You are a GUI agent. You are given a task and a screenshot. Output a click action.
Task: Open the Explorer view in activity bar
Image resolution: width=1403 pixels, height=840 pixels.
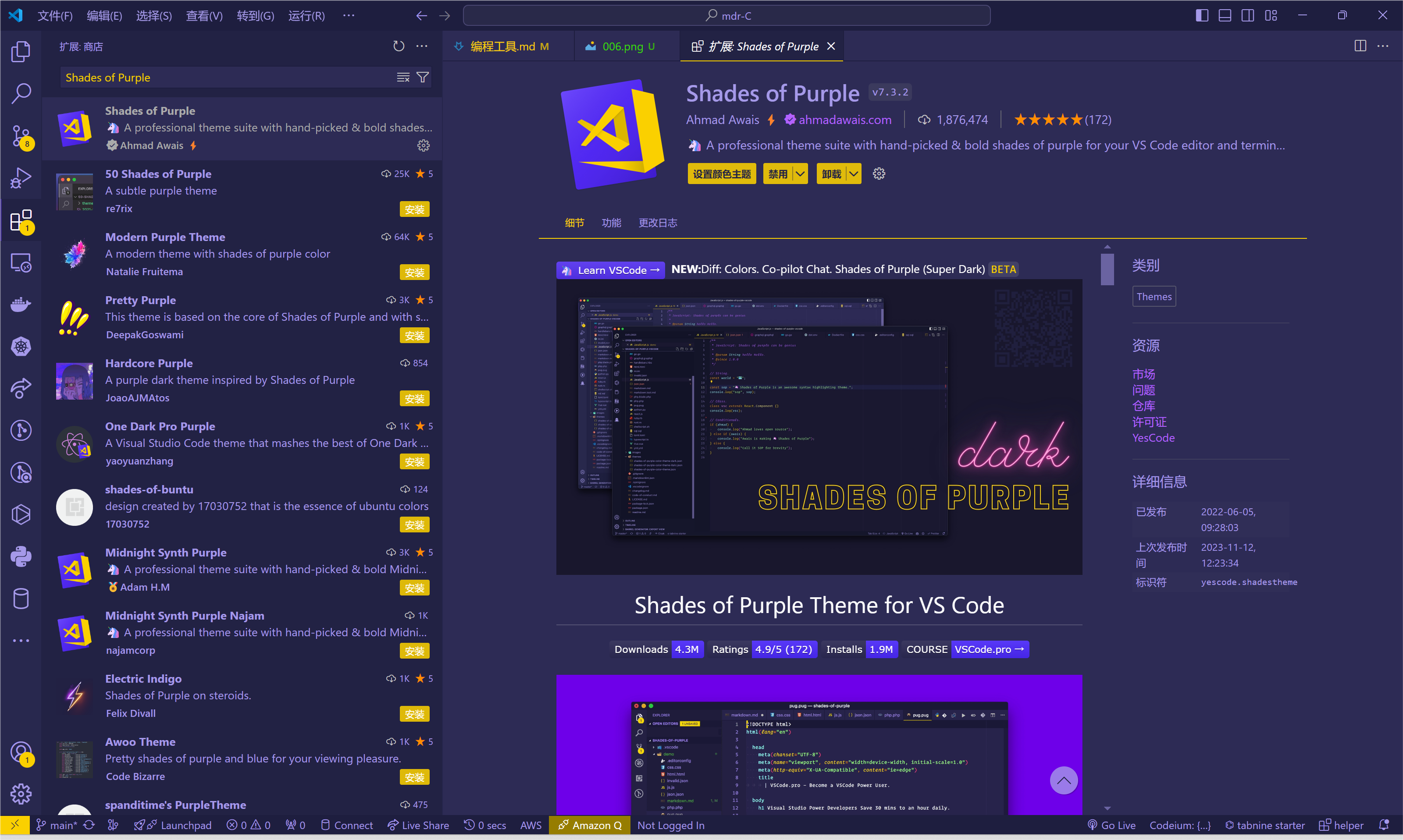[21, 52]
